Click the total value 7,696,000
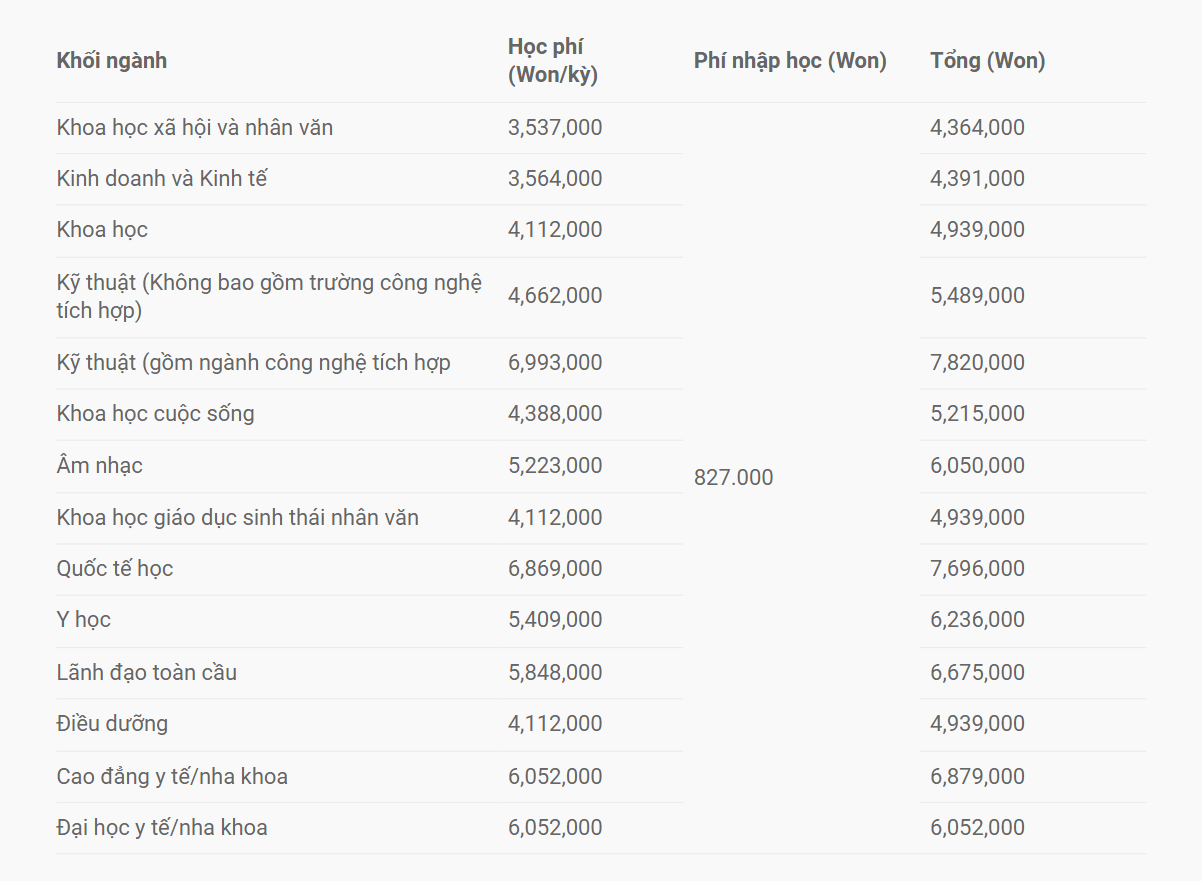 tap(977, 569)
